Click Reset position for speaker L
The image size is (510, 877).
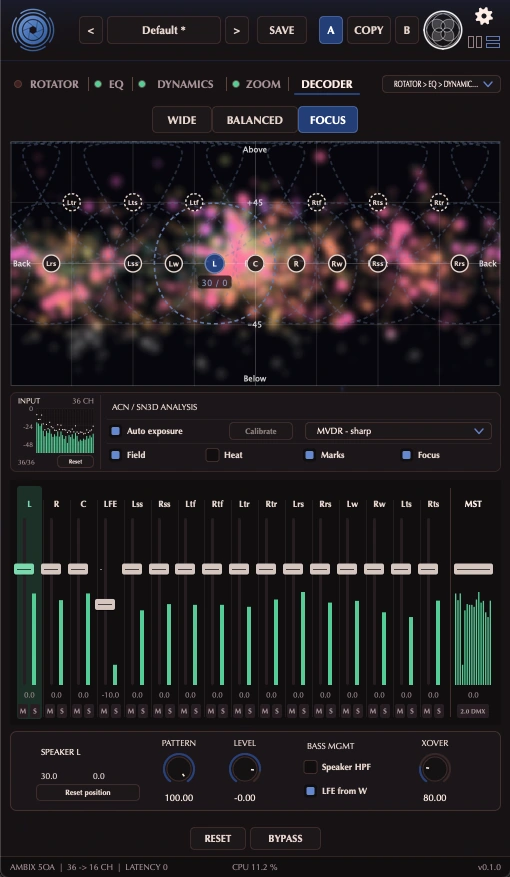(x=88, y=793)
